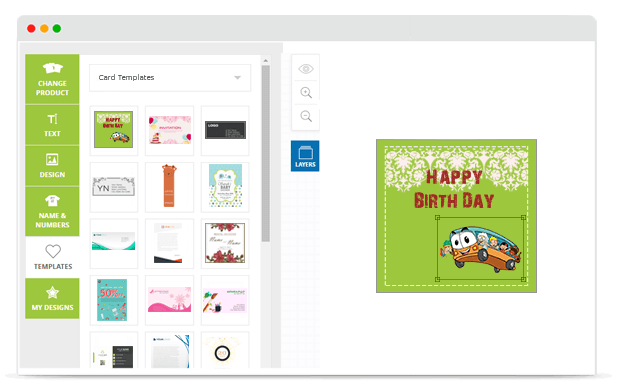Click the green maximize window button

point(57,28)
